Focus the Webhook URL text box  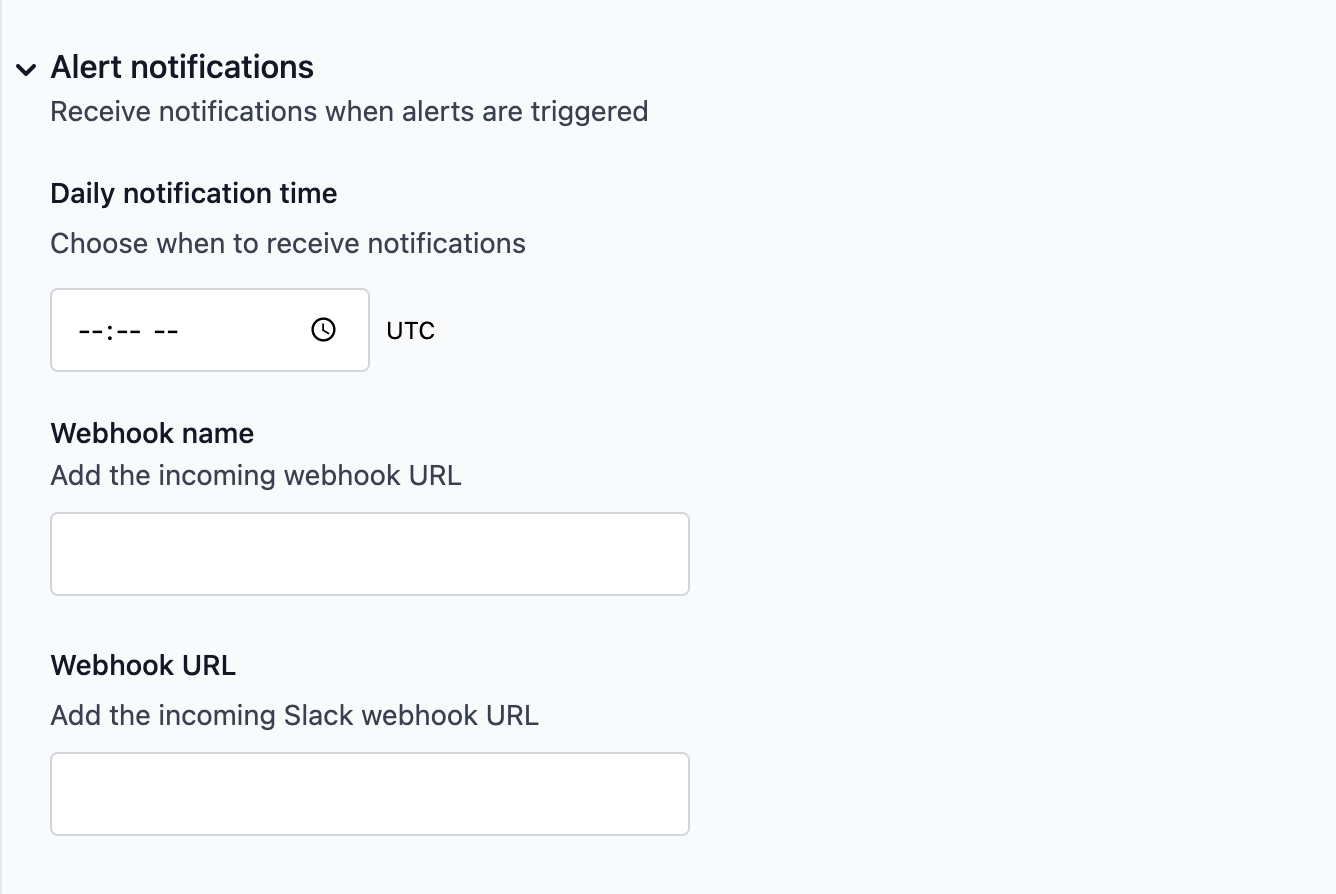[369, 794]
